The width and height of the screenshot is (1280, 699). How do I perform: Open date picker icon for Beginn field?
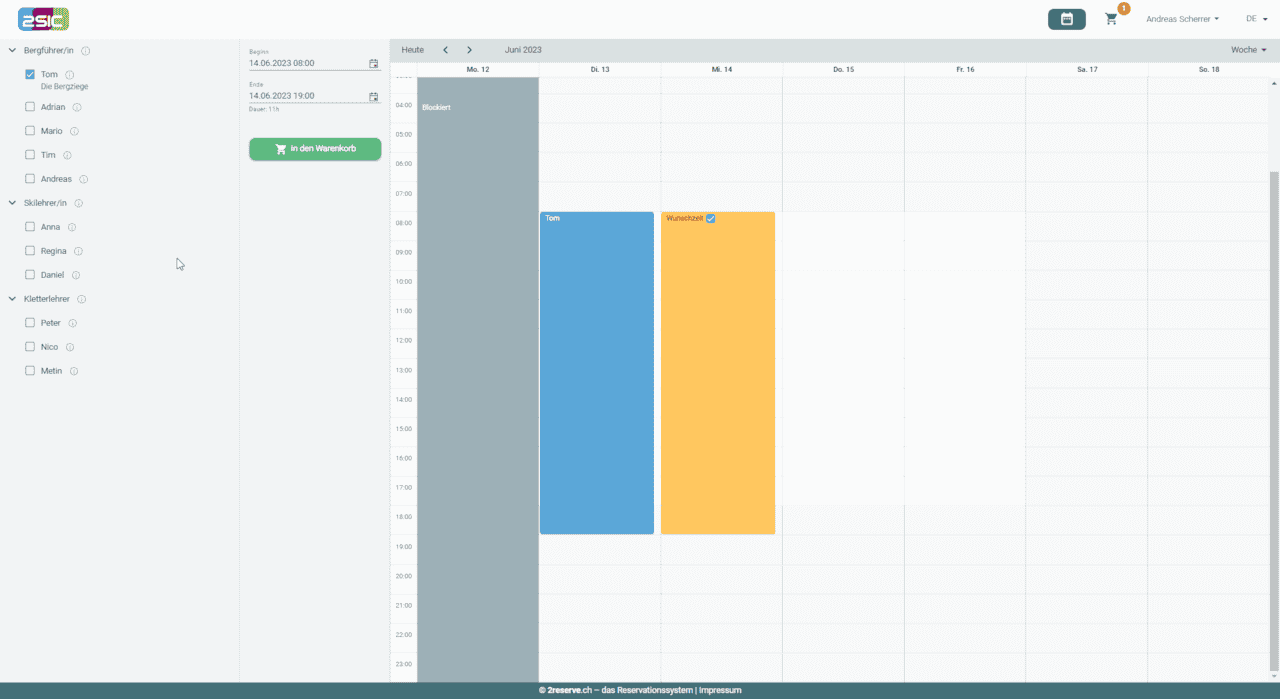click(374, 63)
